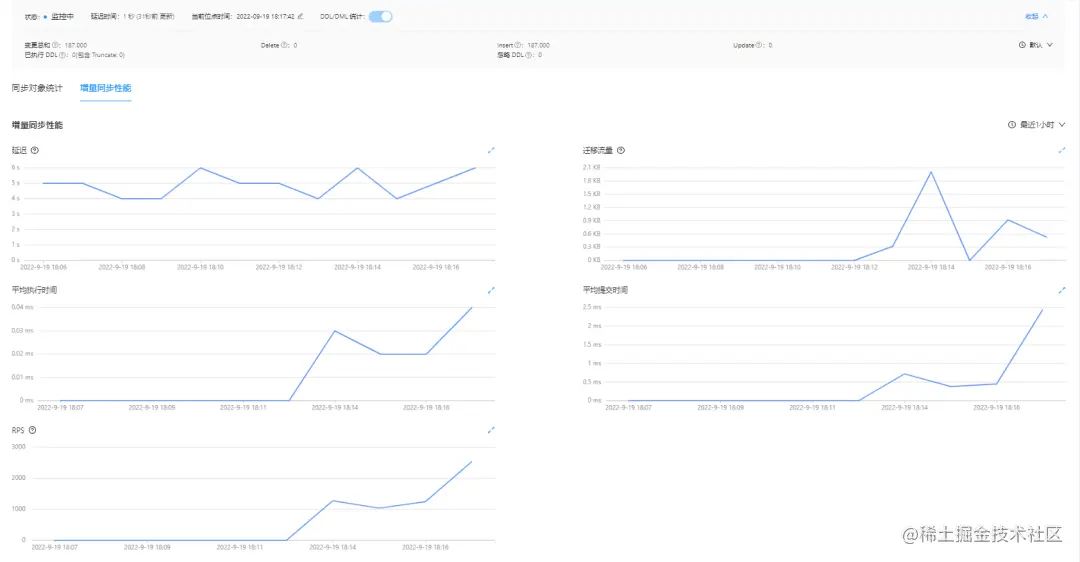This screenshot has width=1080, height=562.
Task: Switch to the 同步对象统计 tab
Action: point(37,88)
